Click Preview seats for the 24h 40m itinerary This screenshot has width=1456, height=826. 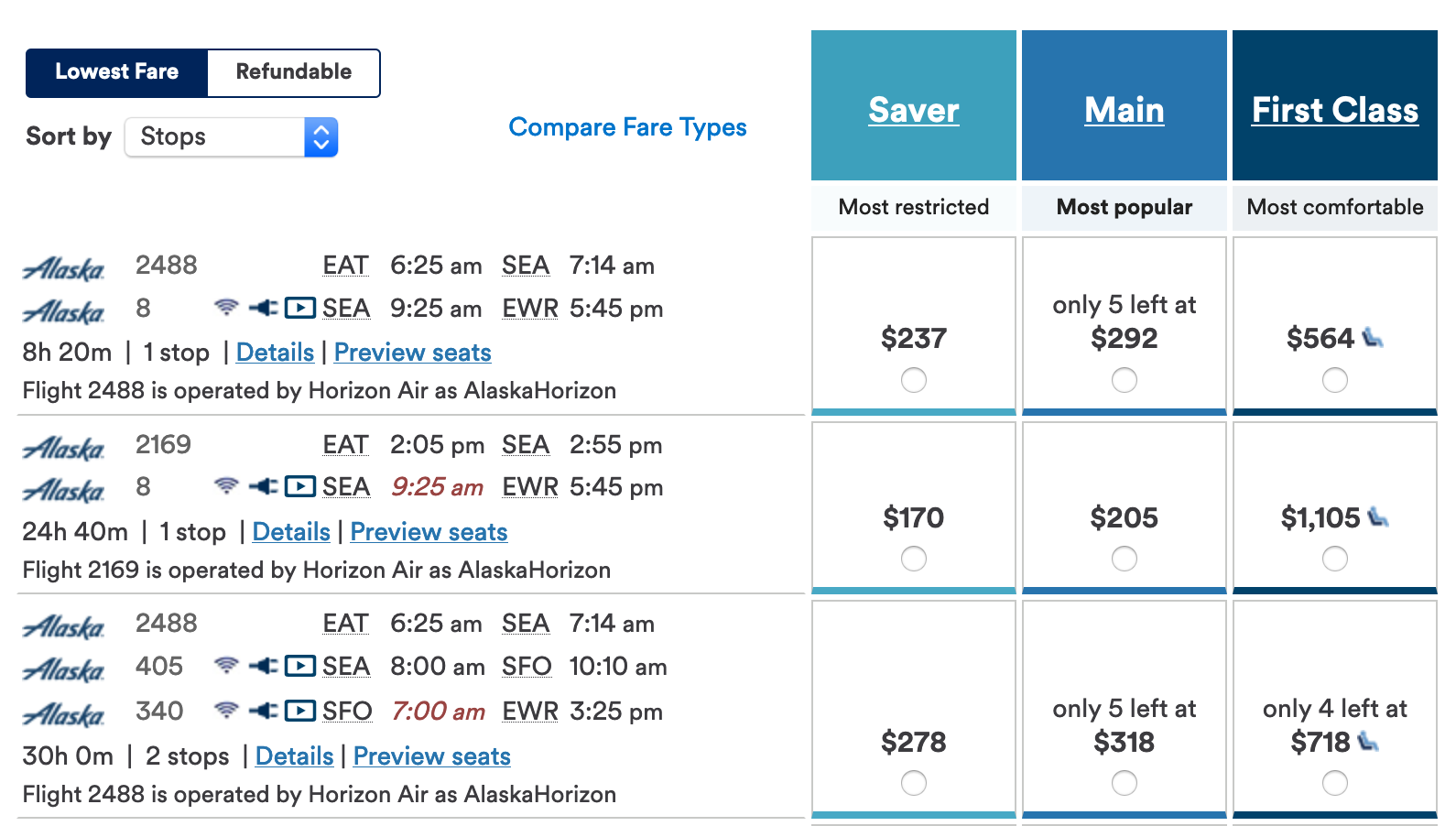pyautogui.click(x=429, y=532)
